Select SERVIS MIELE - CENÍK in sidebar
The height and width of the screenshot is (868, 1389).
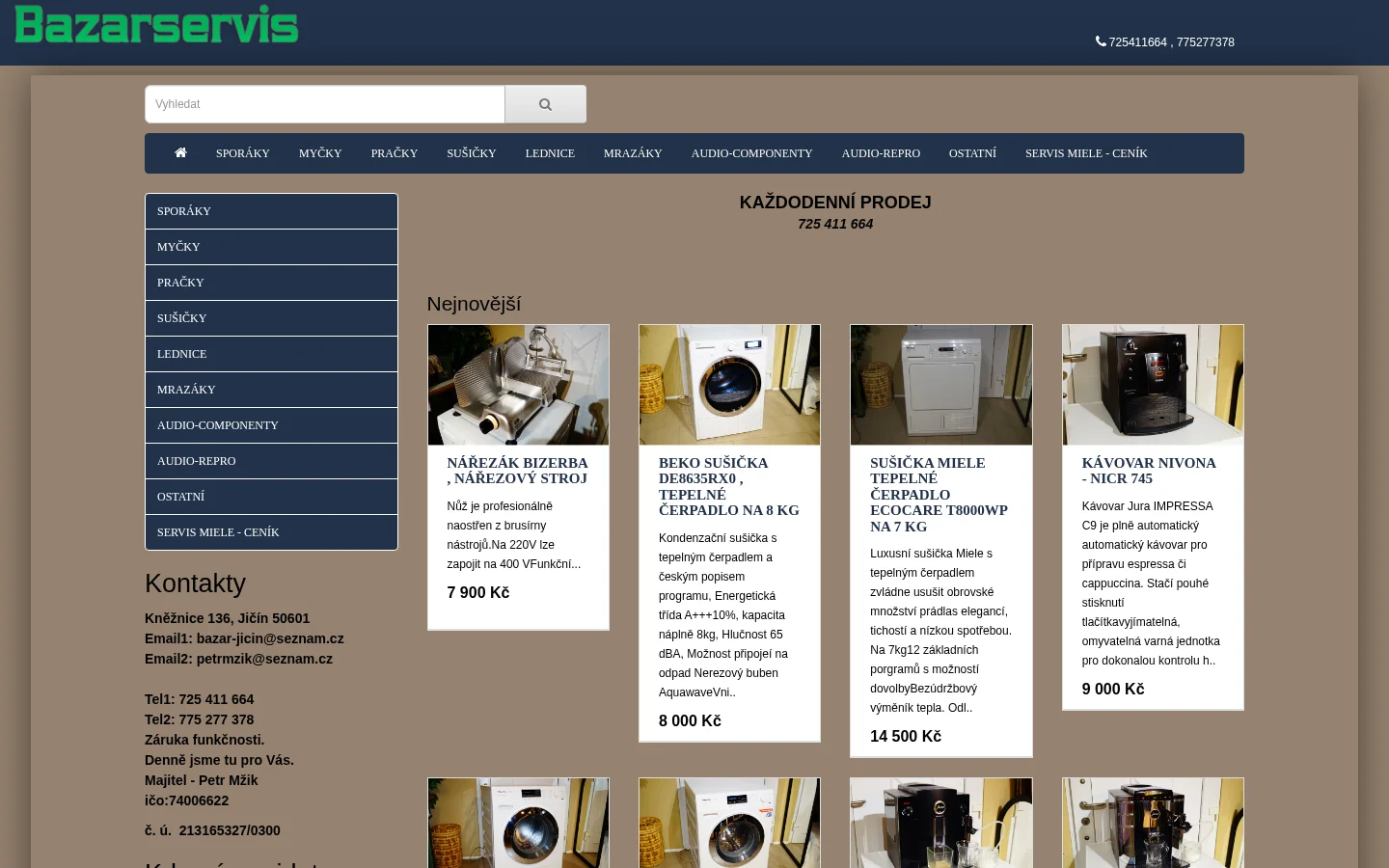(271, 532)
